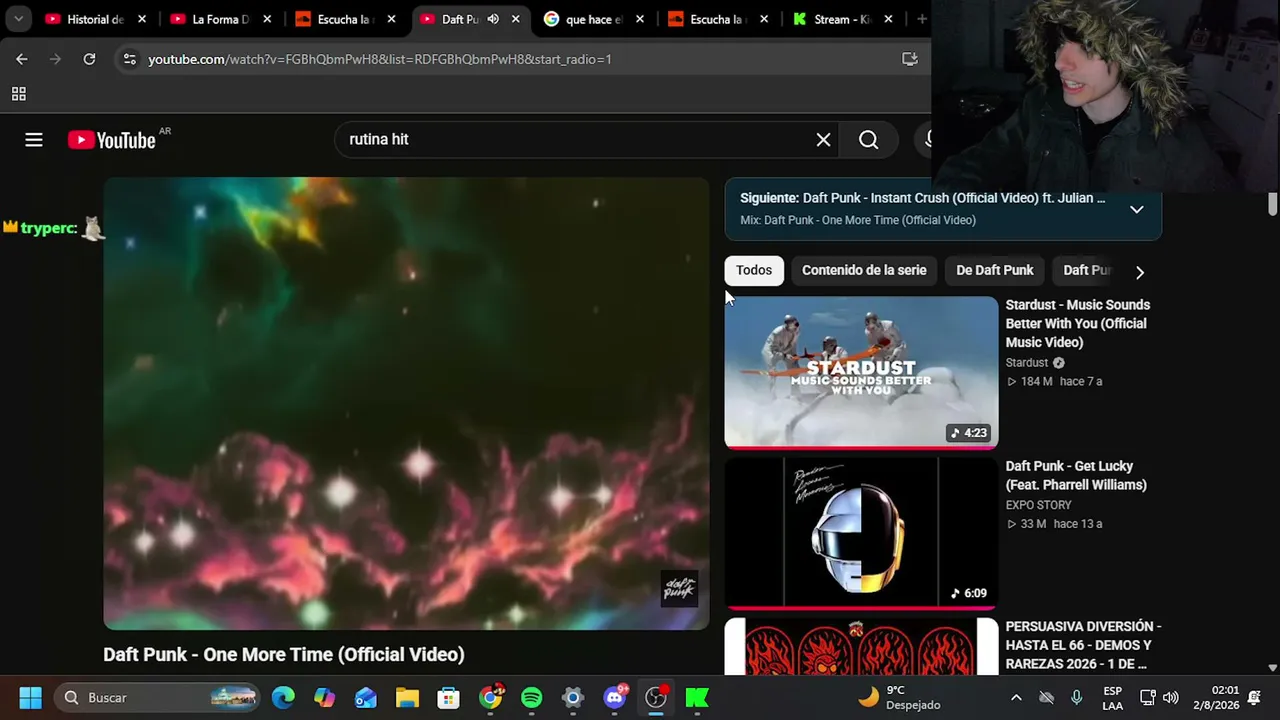The width and height of the screenshot is (1280, 720).
Task: View site information for youtube.com
Action: [129, 59]
